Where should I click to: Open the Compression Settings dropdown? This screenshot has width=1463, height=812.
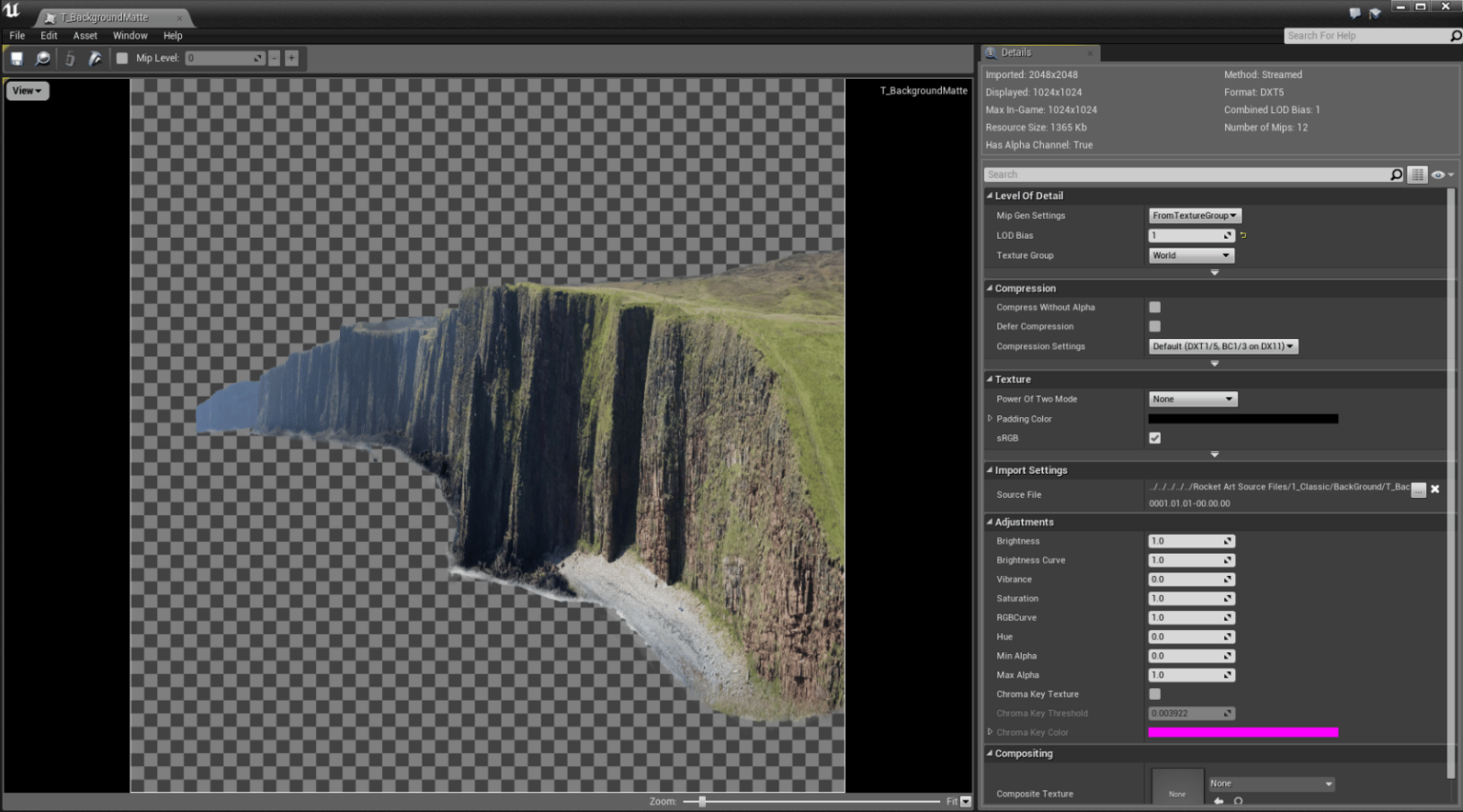(1223, 347)
